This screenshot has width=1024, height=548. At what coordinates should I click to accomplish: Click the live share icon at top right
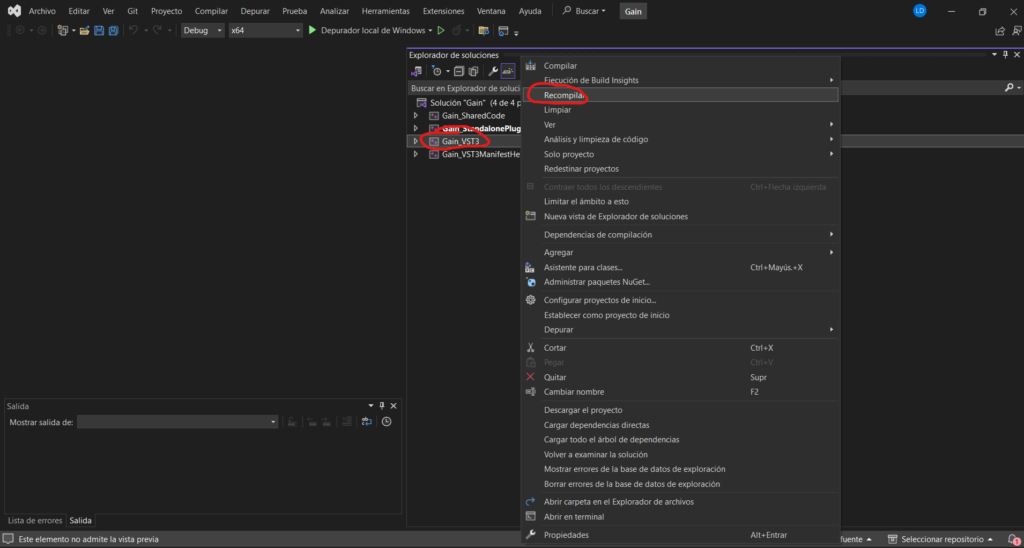pos(1000,31)
